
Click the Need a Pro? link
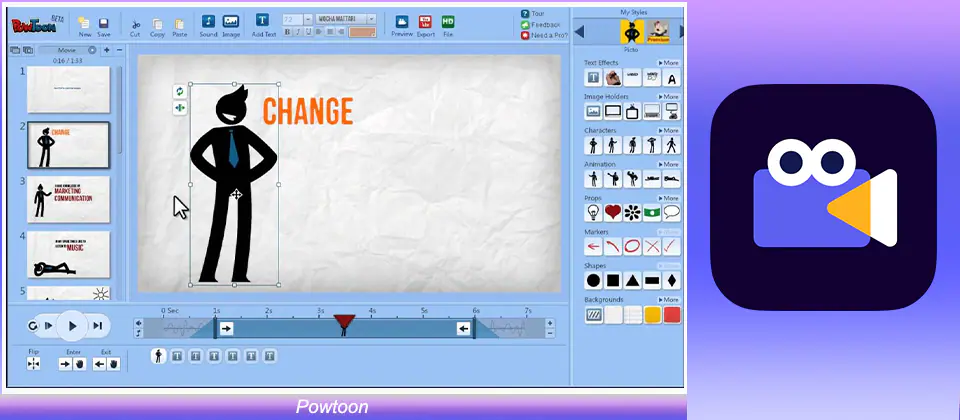click(544, 36)
